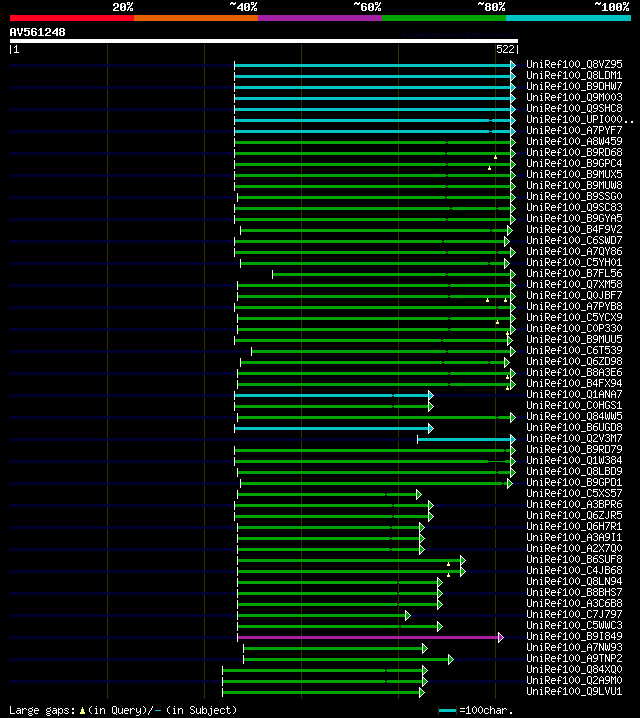
Task: Click the UniRef100_B6UGD8 label
Action: (x=574, y=427)
